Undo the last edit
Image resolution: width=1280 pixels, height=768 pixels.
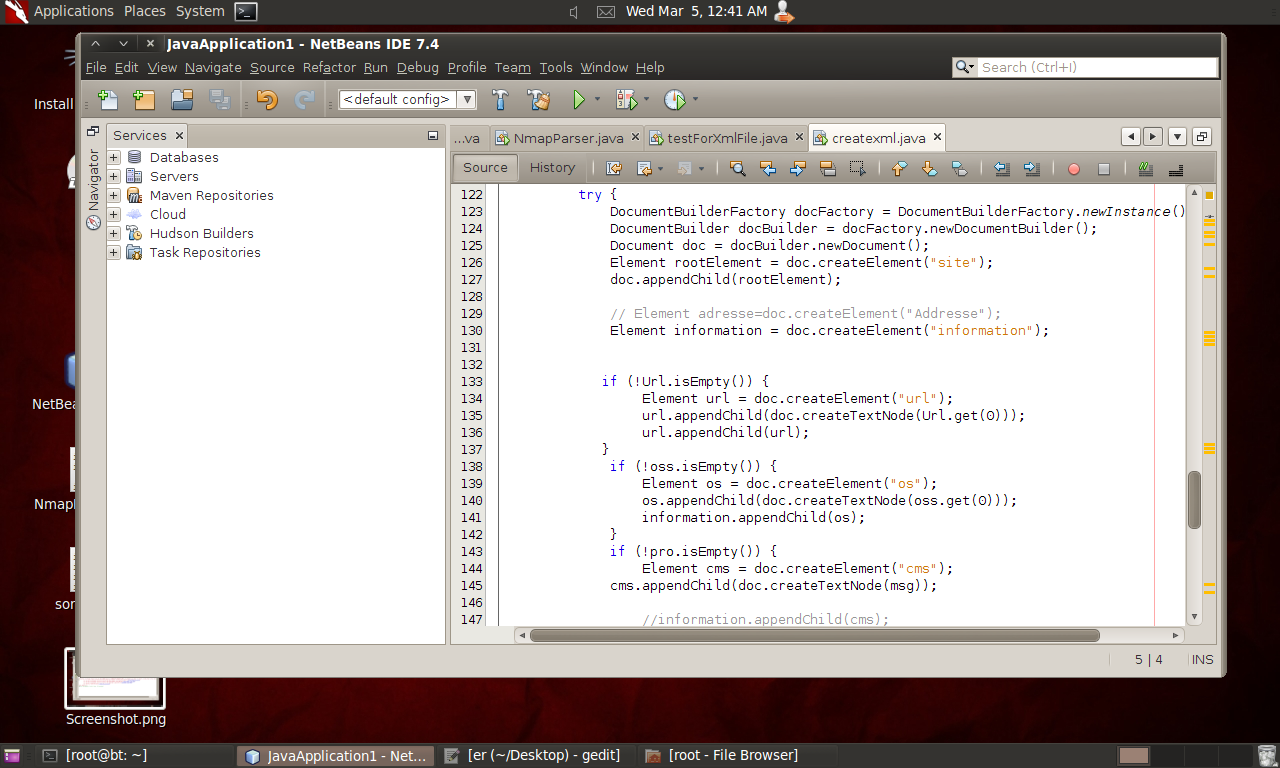pyautogui.click(x=267, y=99)
